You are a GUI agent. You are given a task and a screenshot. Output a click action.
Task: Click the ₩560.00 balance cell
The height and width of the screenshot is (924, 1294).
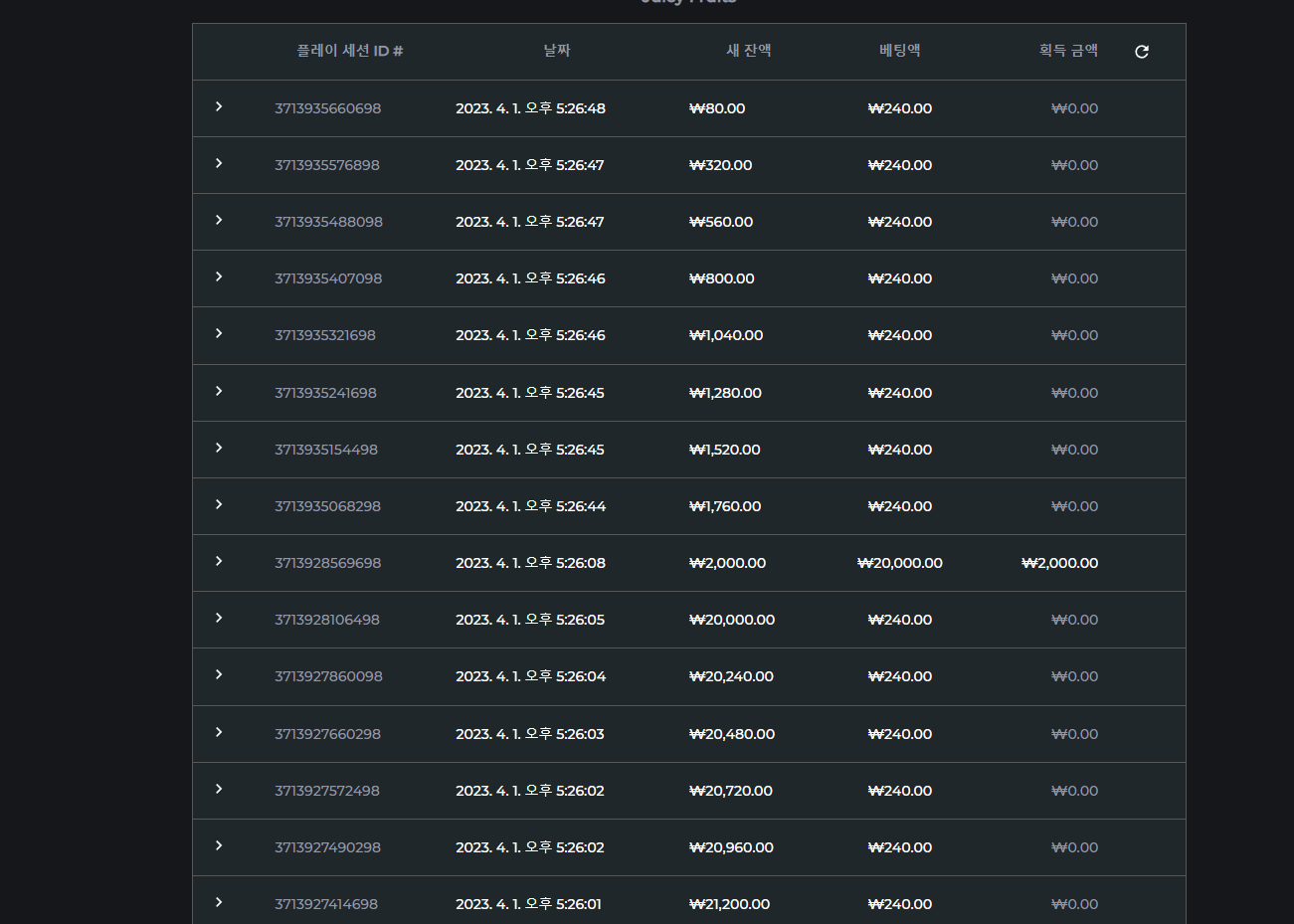tap(721, 222)
